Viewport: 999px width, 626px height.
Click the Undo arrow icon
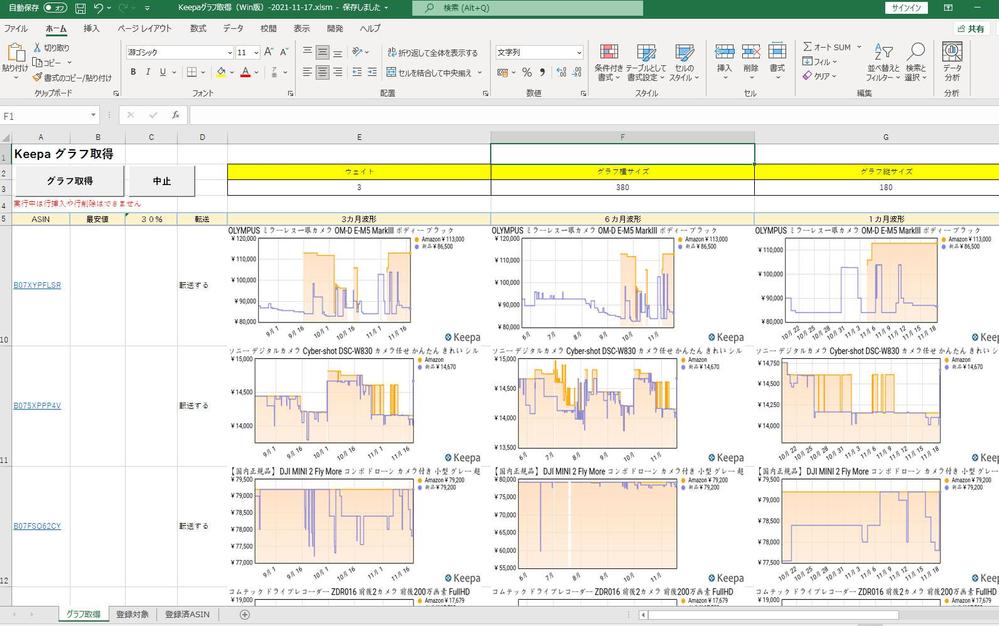98,8
